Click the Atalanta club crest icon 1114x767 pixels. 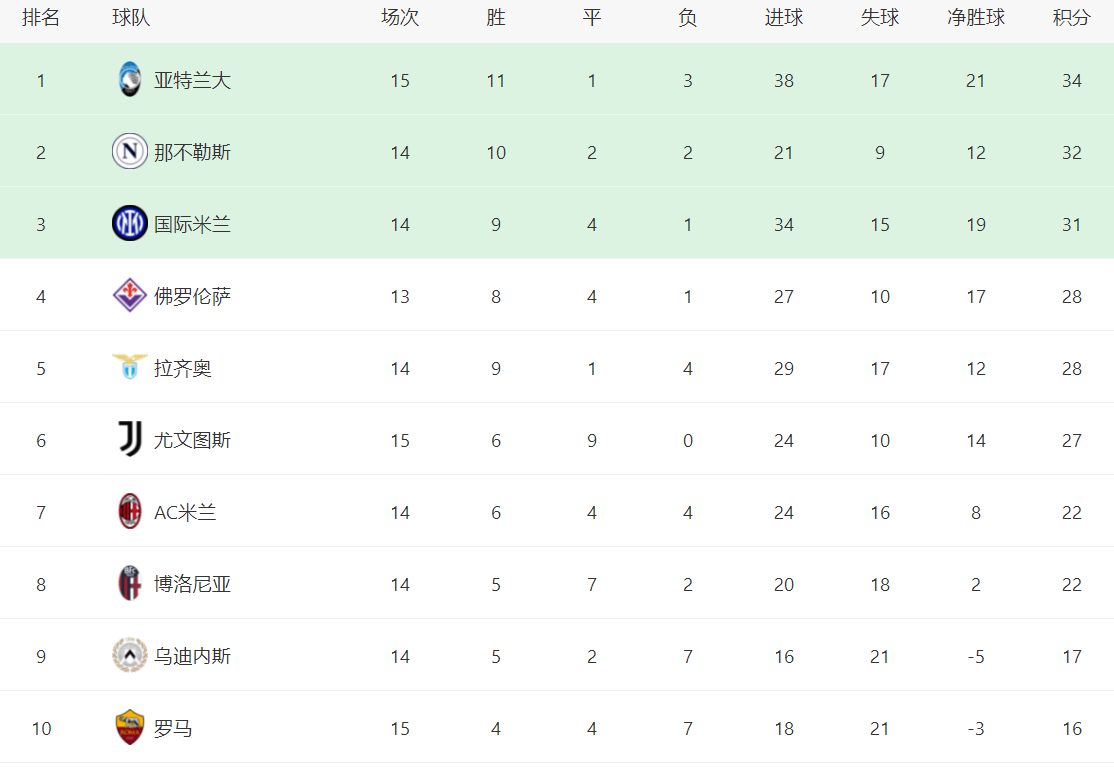[130, 80]
